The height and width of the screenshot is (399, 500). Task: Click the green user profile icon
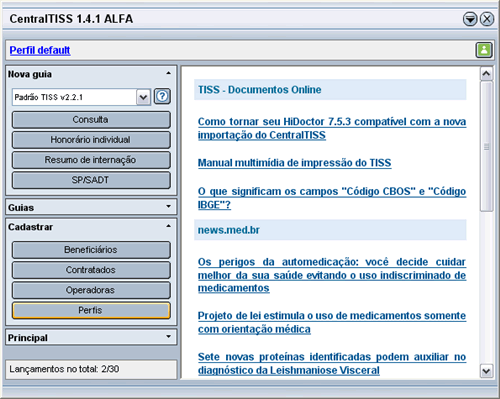click(x=484, y=50)
